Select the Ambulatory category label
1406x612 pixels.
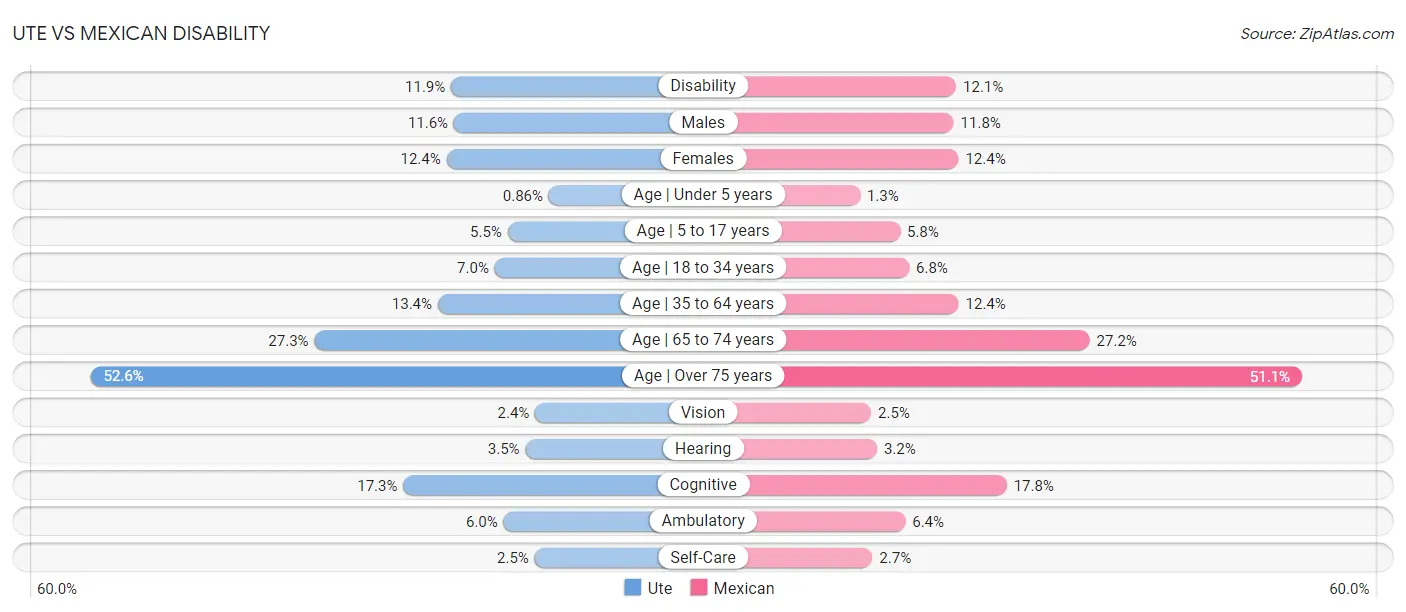point(703,521)
